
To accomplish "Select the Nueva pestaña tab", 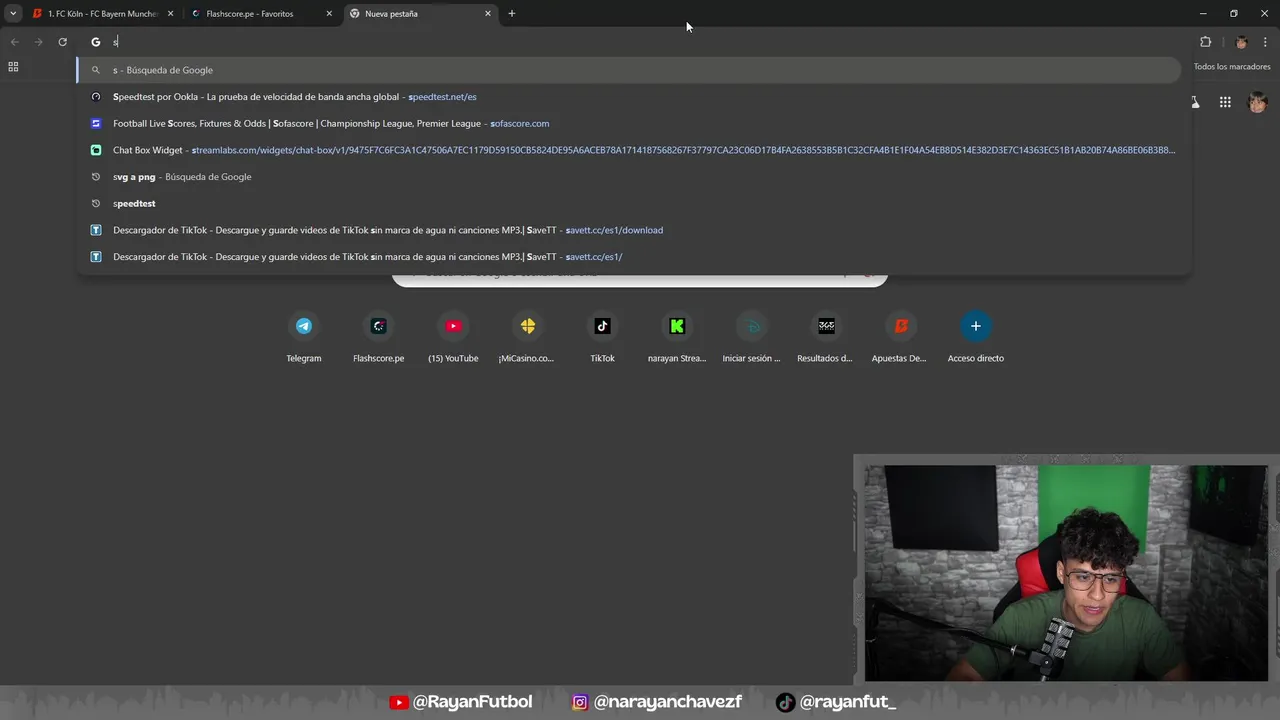I will pyautogui.click(x=420, y=14).
